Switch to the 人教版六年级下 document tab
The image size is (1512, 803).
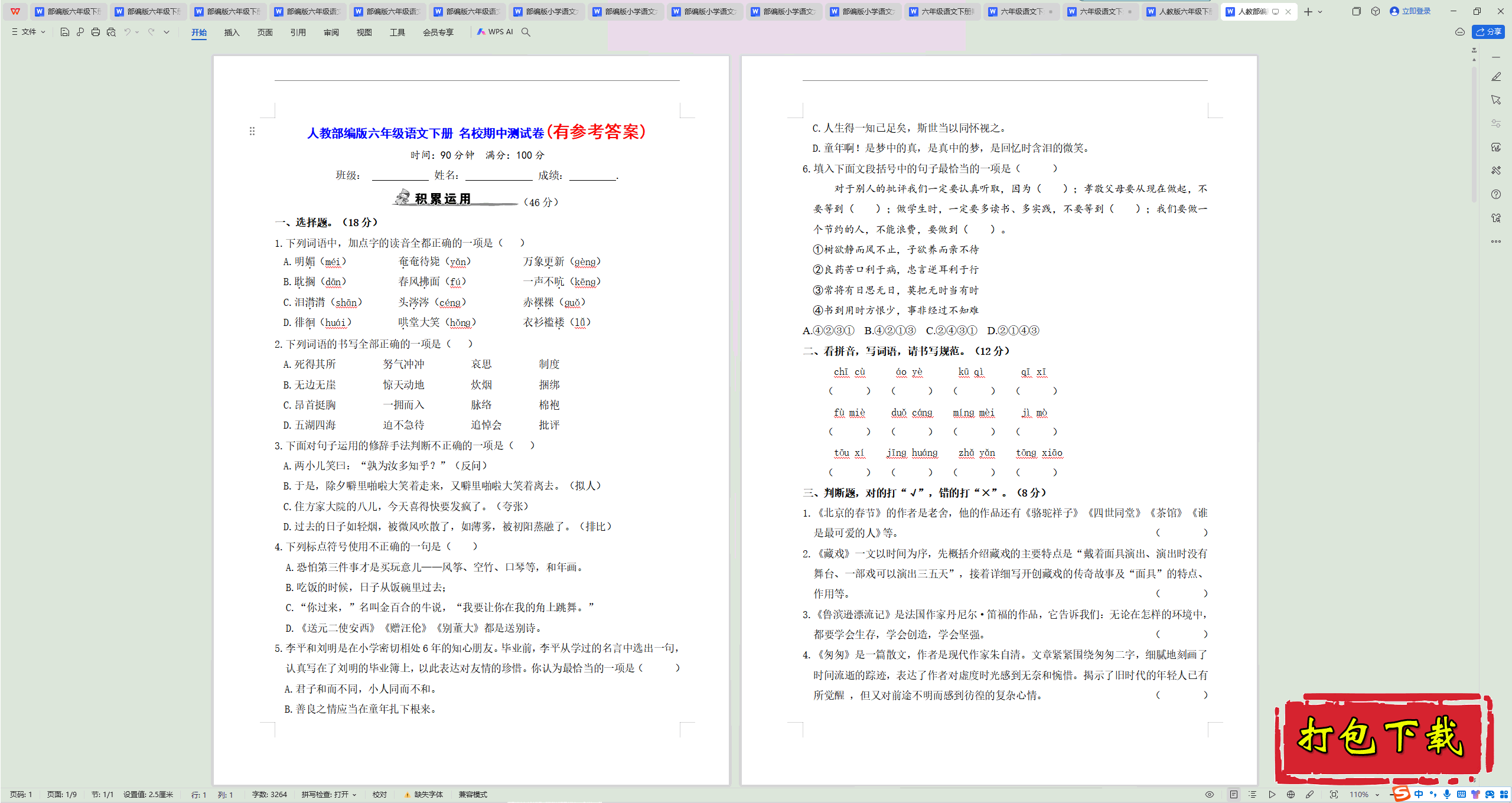[x=1179, y=11]
